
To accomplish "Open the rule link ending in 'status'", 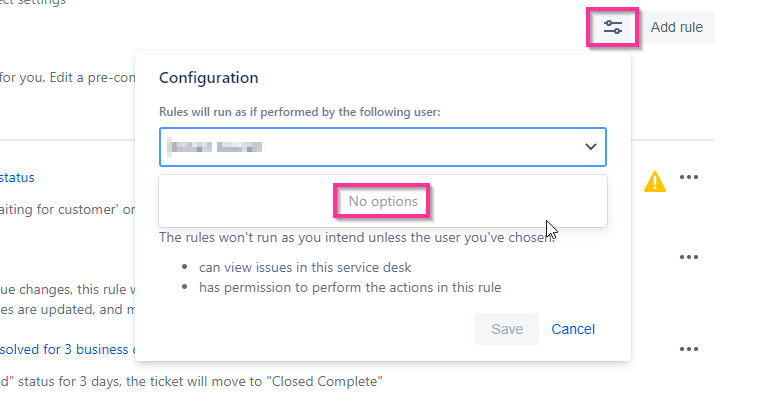I will point(17,177).
